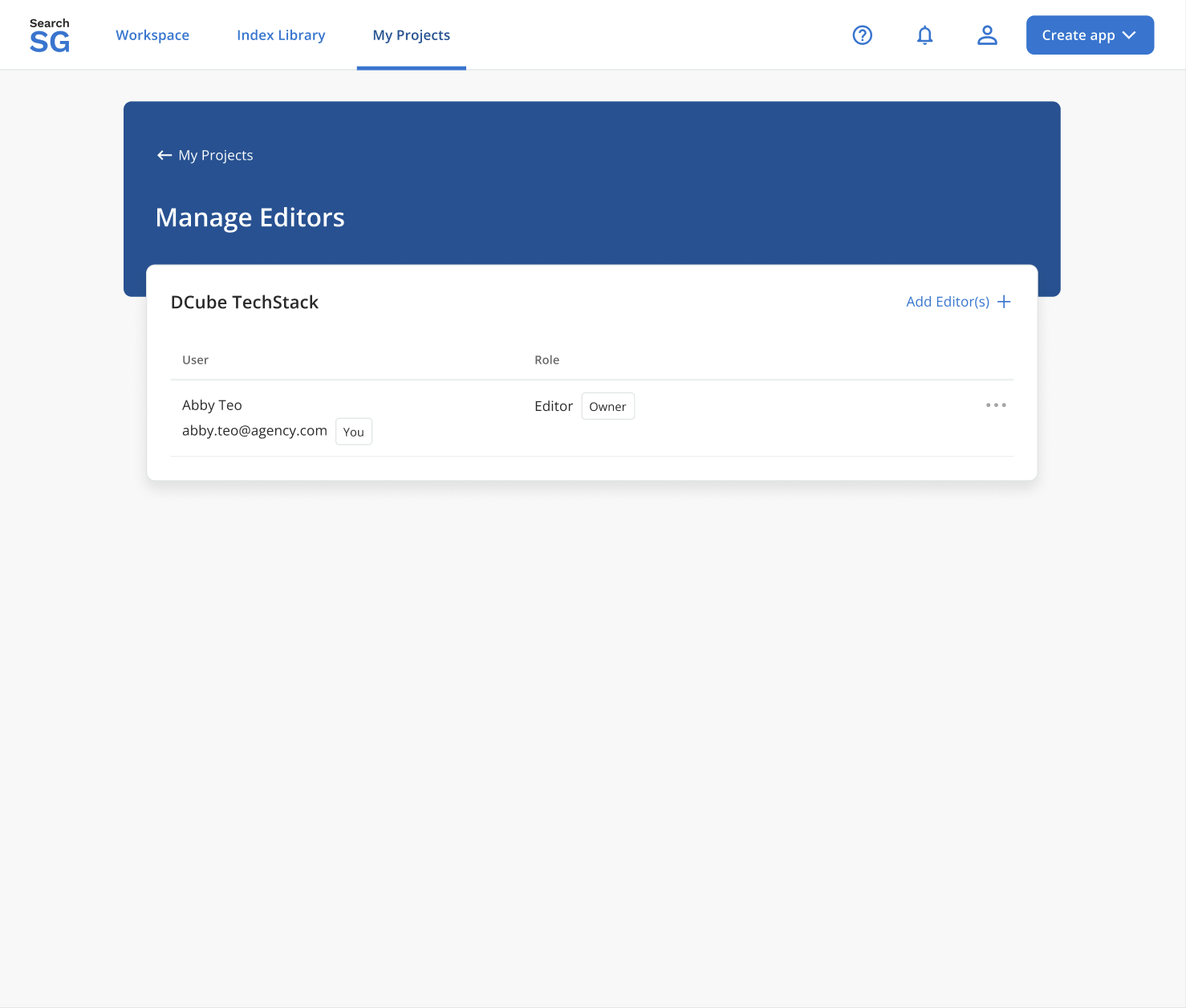Image resolution: width=1186 pixels, height=1008 pixels.
Task: Click the DCube TechStack project title
Action: 245,302
